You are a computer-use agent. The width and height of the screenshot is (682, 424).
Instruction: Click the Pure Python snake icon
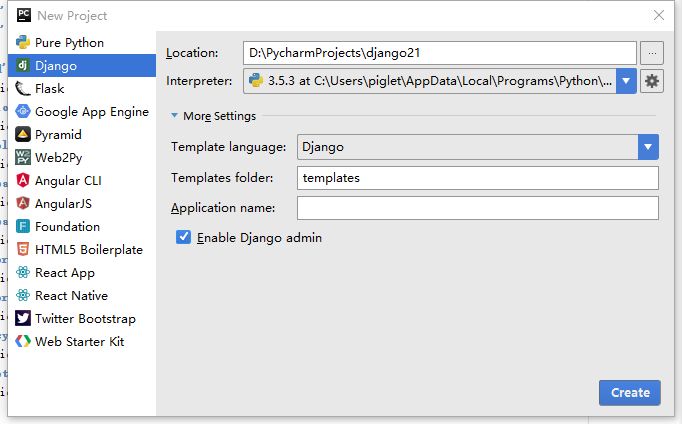point(23,43)
